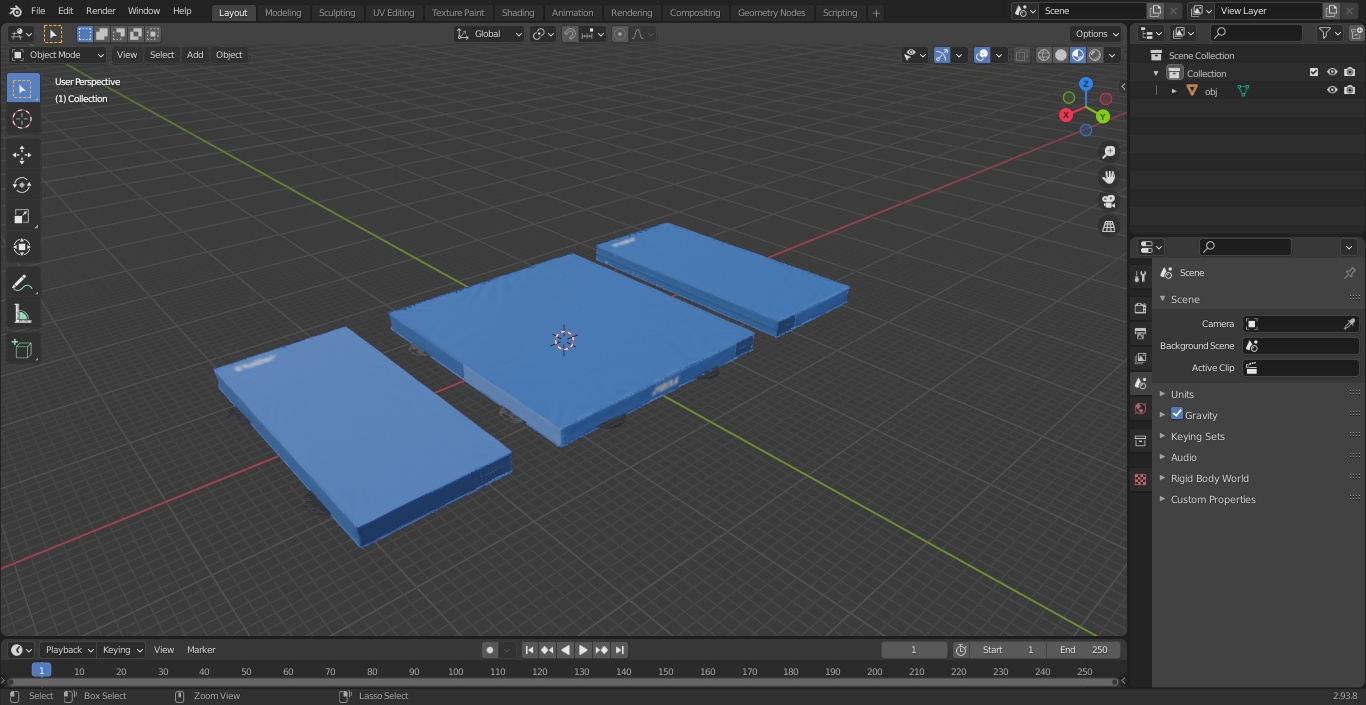Click current frame number field
This screenshot has height=705, width=1366.
913,650
